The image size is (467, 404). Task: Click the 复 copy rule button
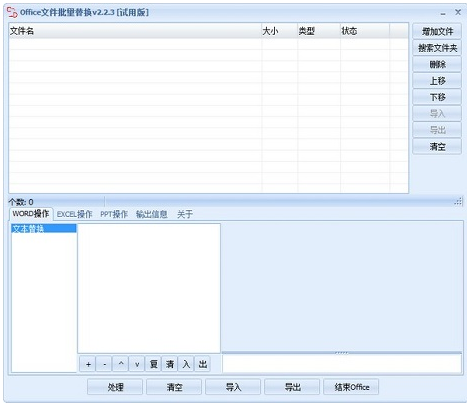153,364
